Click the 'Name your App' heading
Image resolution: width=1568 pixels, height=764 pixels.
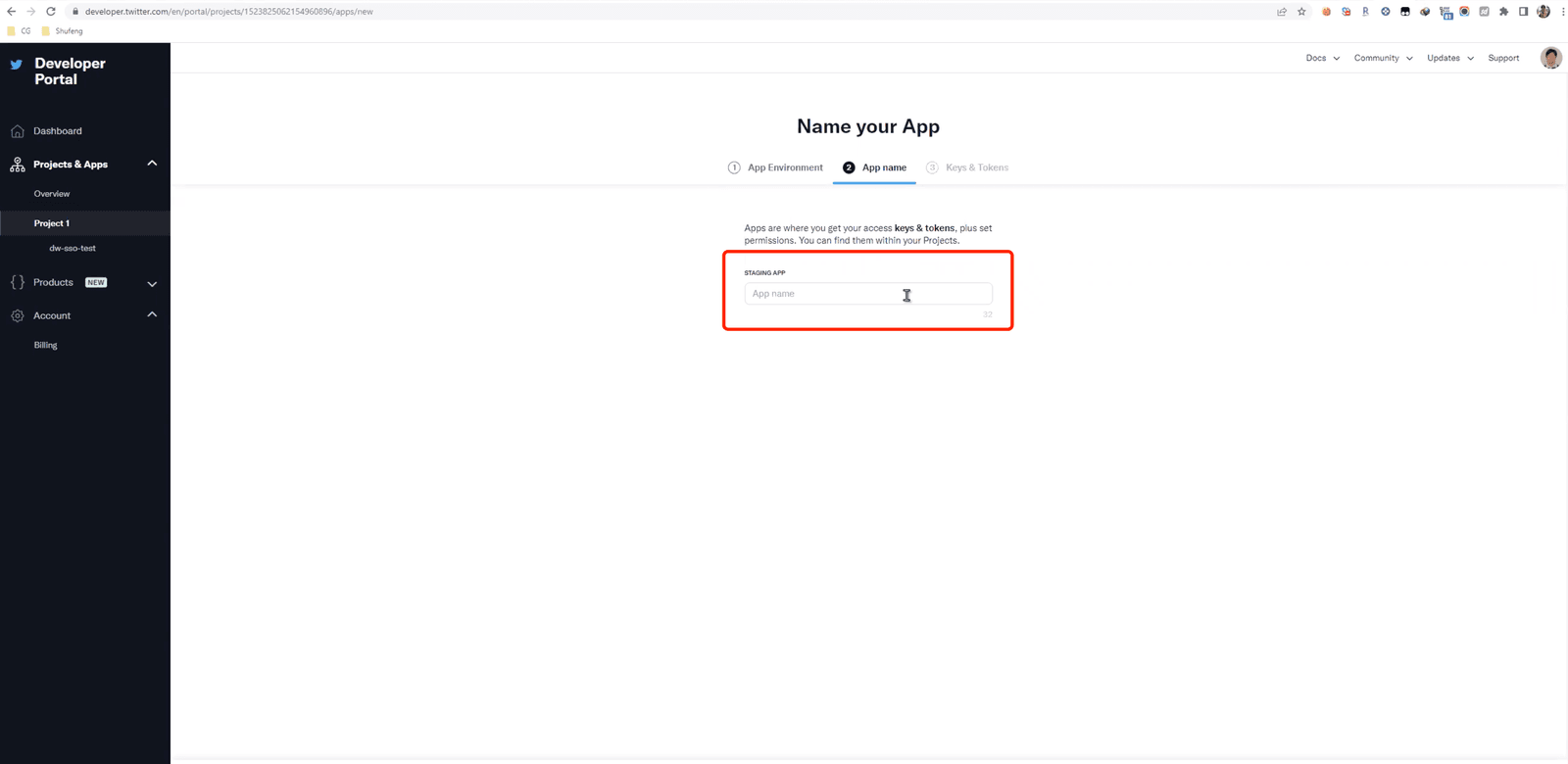pos(868,126)
